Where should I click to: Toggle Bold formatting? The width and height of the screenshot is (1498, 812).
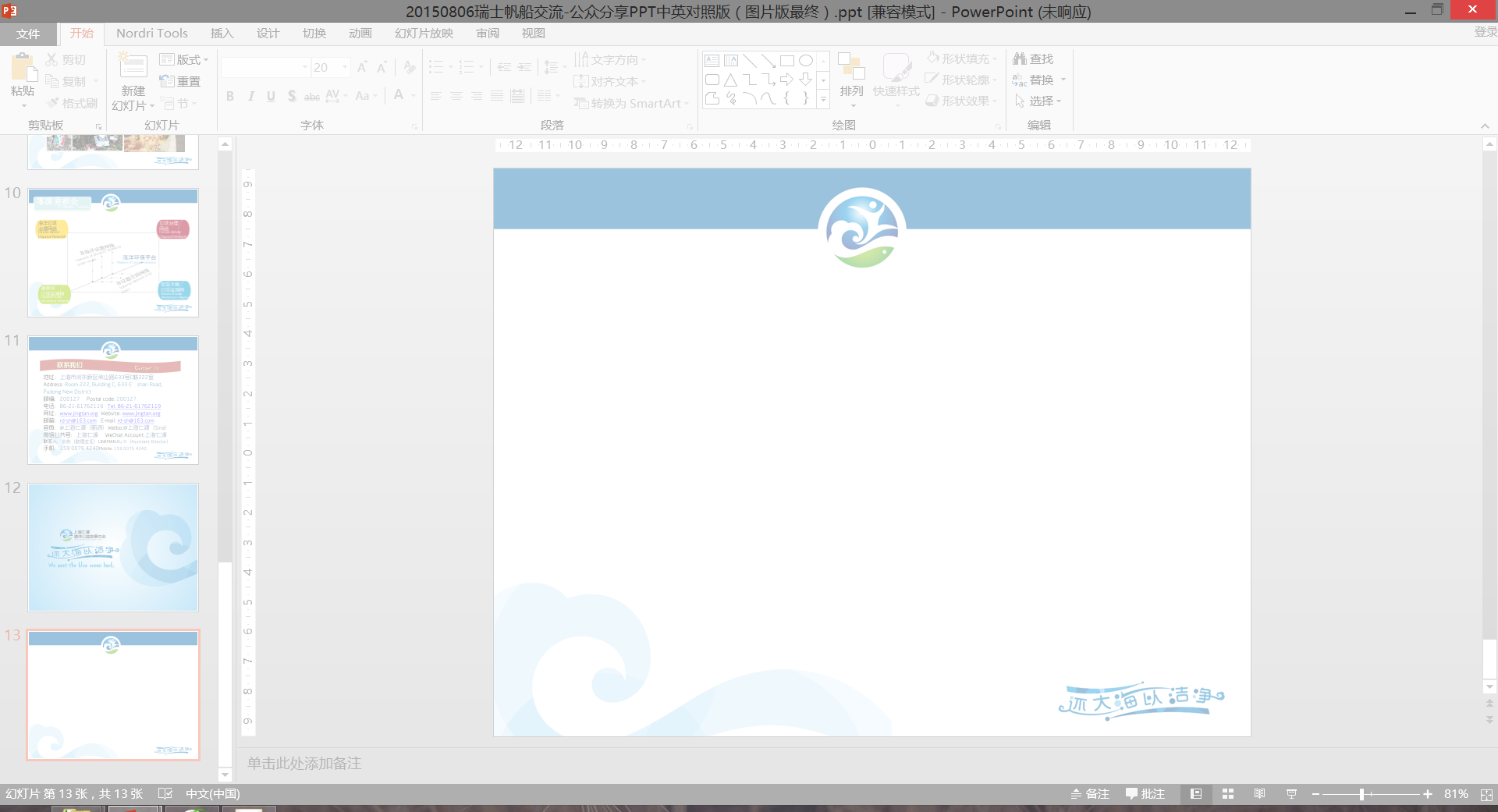[230, 96]
